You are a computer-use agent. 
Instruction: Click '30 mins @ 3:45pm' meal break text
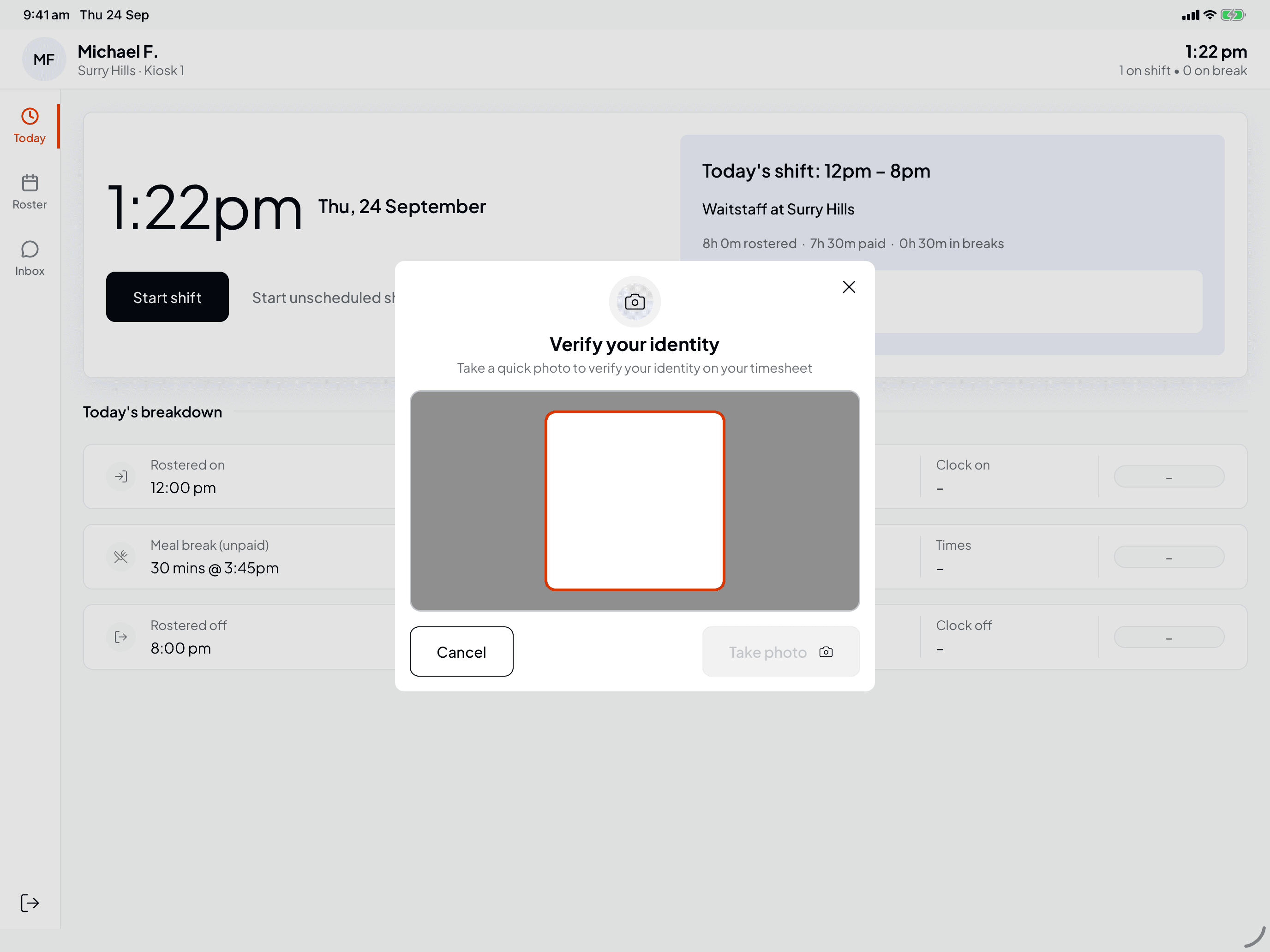click(x=215, y=568)
